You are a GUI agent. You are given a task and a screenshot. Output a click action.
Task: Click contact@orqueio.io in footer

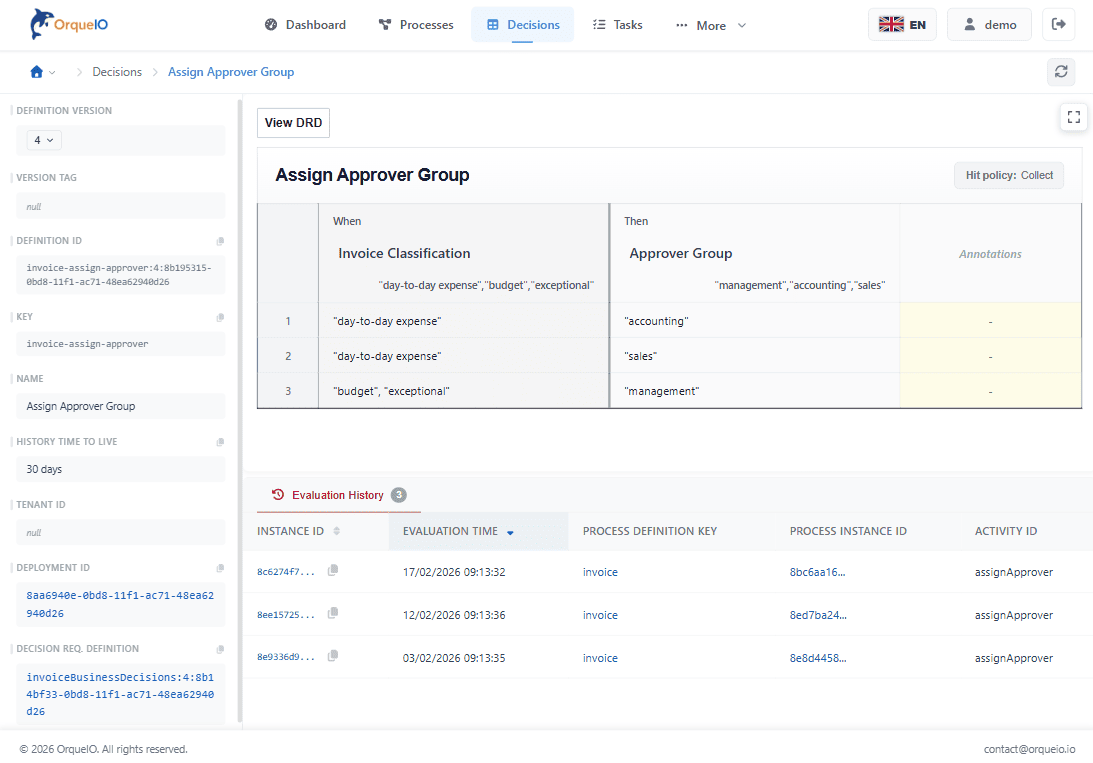(x=1029, y=749)
